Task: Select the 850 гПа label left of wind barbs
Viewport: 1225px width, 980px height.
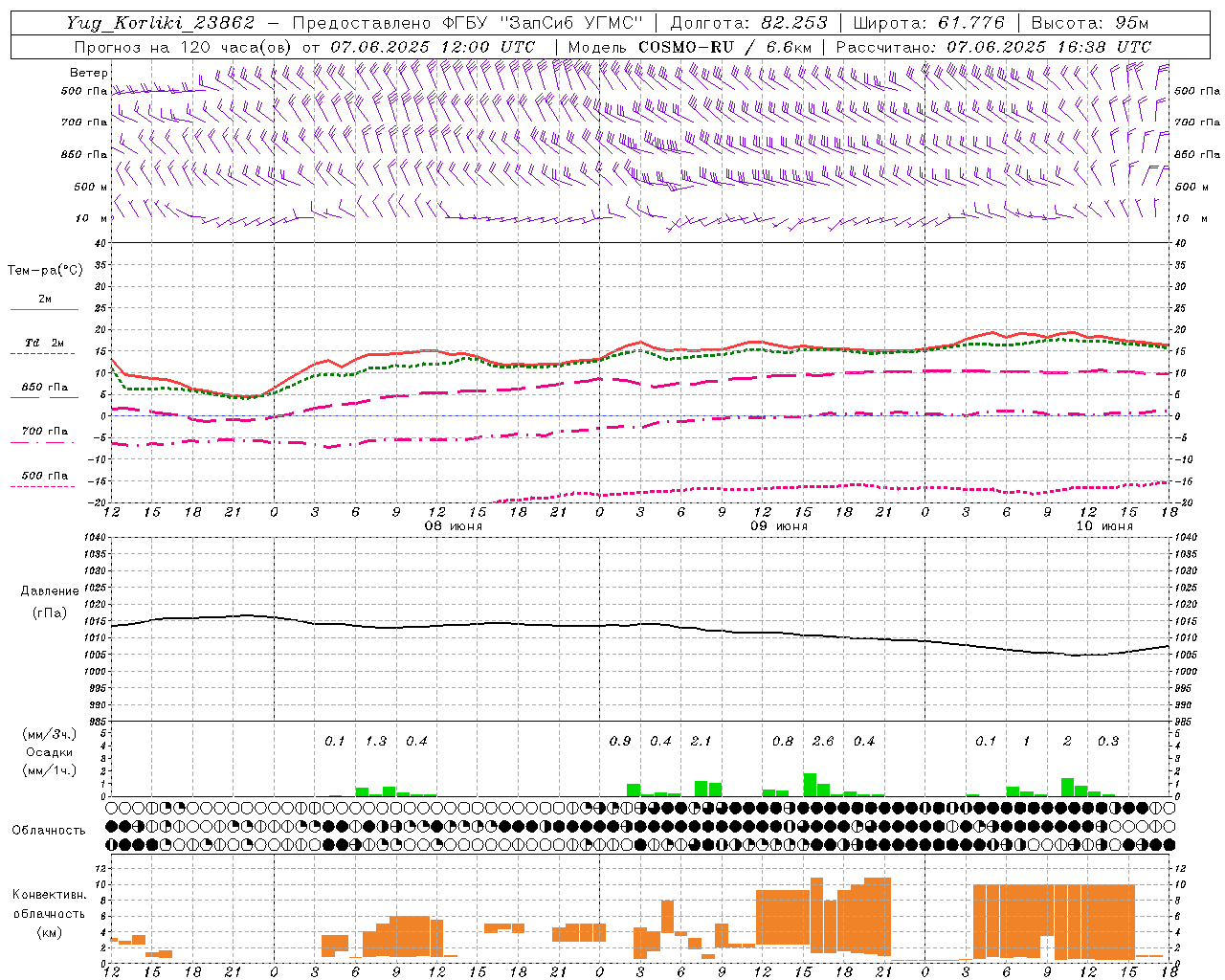Action: coord(85,154)
